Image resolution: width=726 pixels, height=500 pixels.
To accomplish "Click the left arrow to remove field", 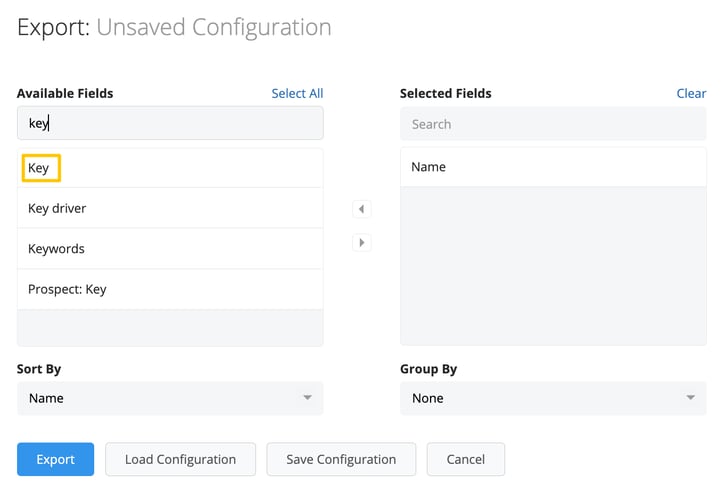I will pos(362,209).
